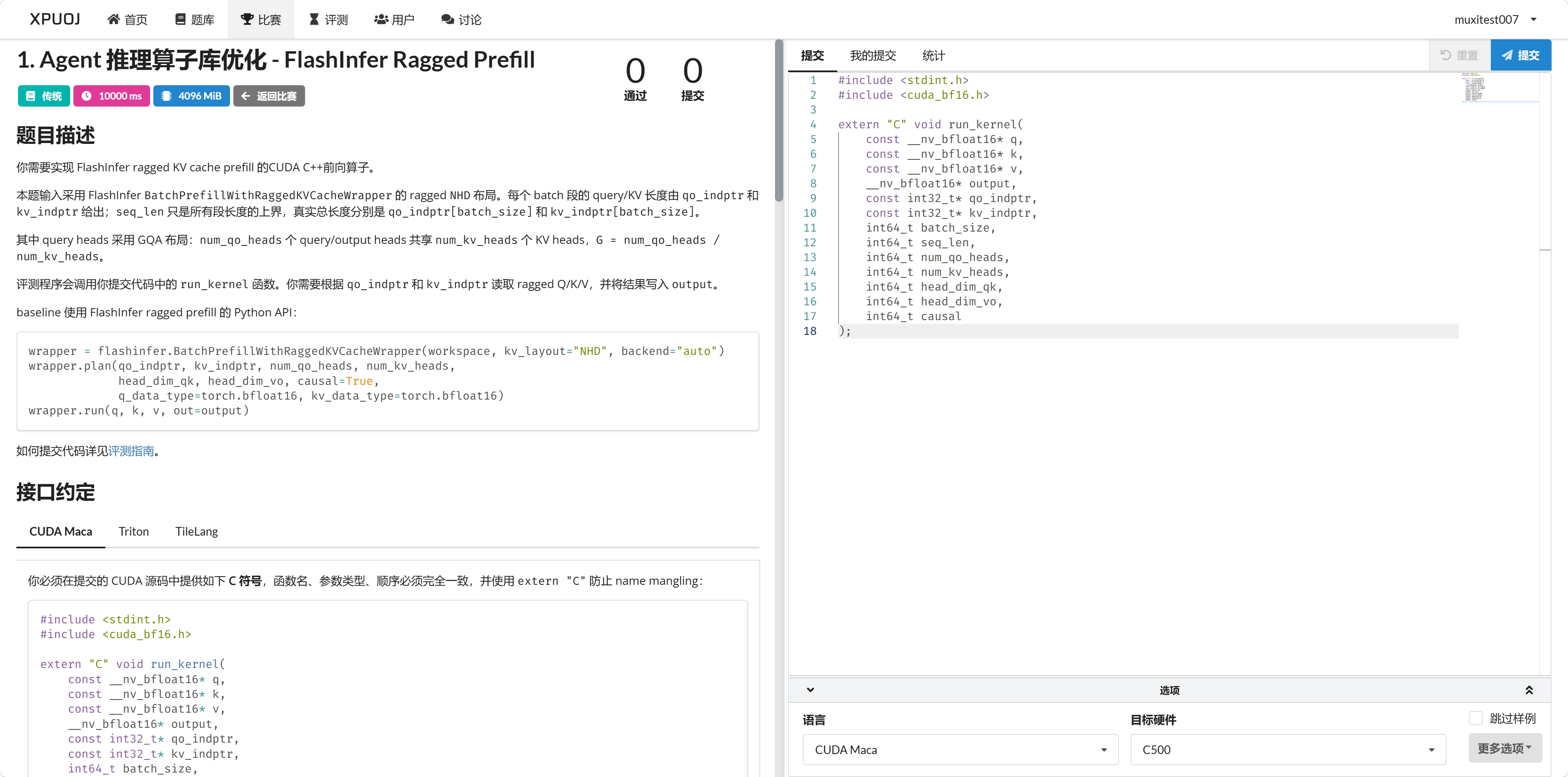Click the XPUOJ logo link
1568x777 pixels.
(55, 20)
